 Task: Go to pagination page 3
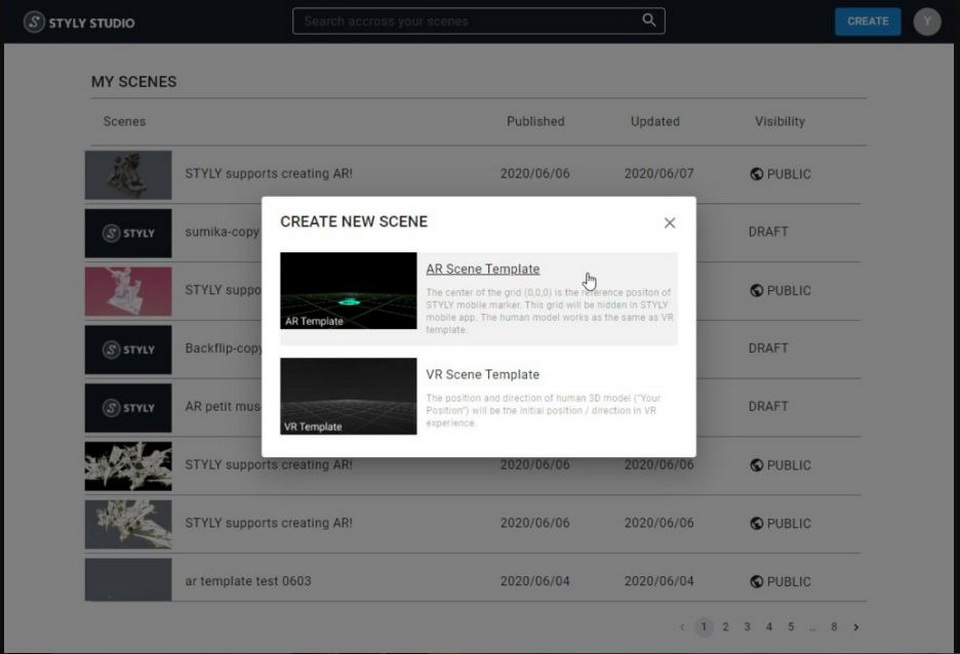click(x=747, y=626)
